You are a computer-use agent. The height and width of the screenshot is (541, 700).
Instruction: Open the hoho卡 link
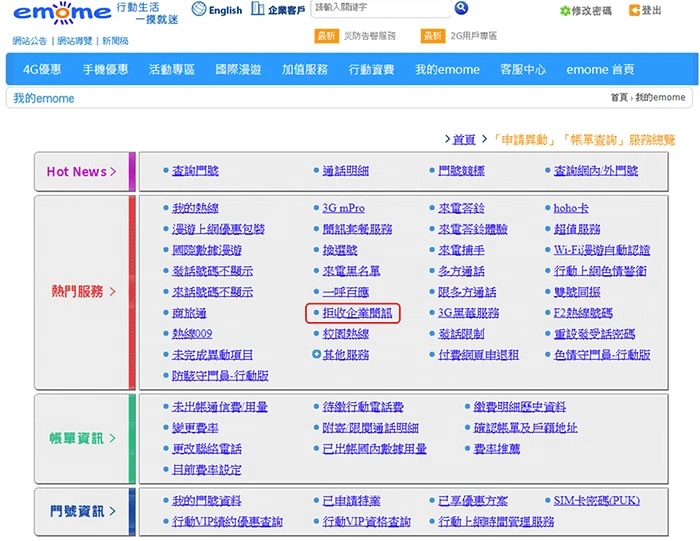point(571,208)
